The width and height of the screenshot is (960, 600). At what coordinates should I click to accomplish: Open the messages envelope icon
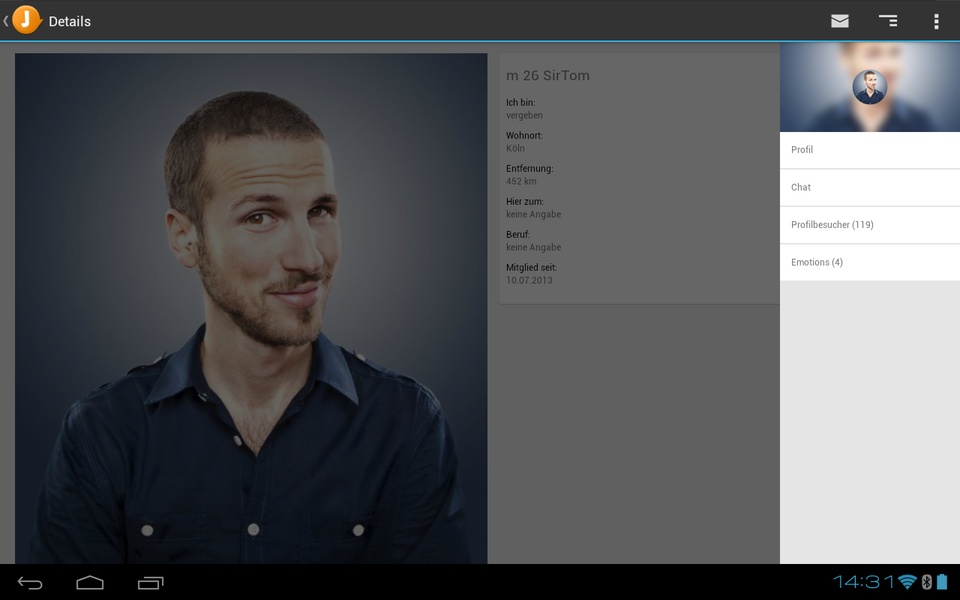click(839, 21)
